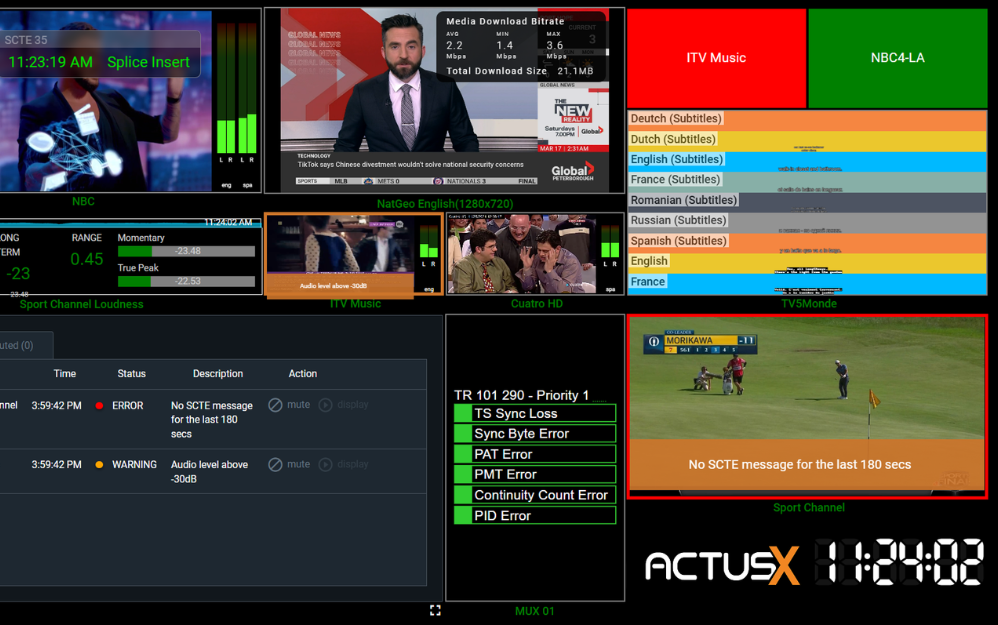Click the SCTE 35 Splice Insert overlay
This screenshot has height=625, width=998.
click(100, 54)
